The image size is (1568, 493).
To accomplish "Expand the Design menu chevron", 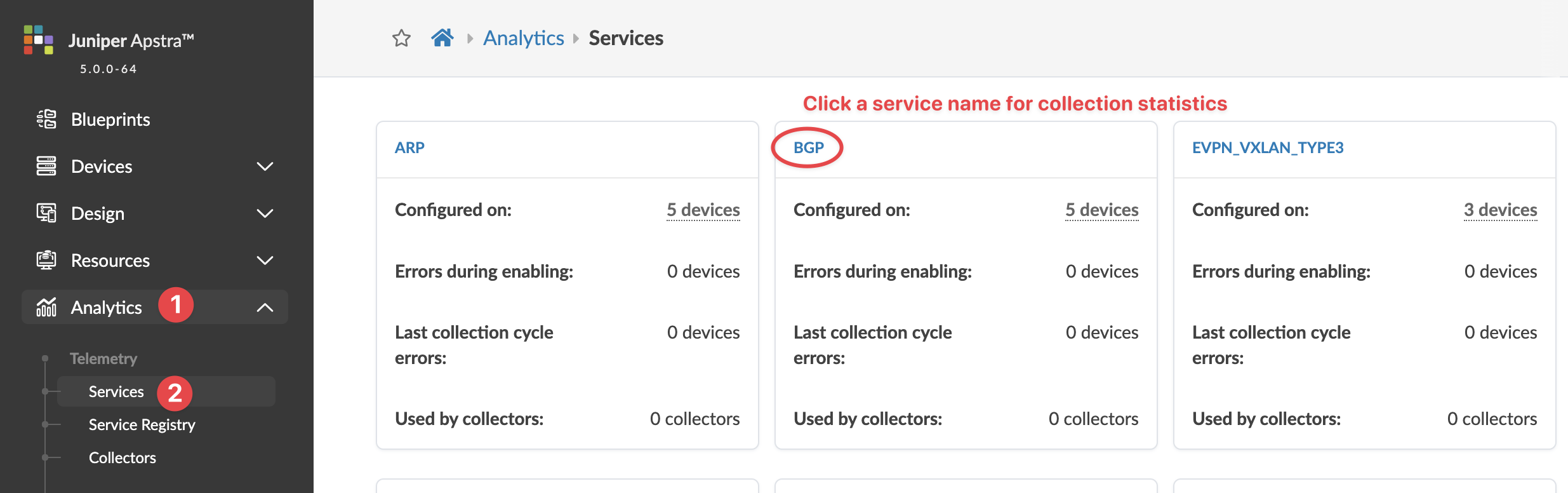I will pyautogui.click(x=265, y=213).
